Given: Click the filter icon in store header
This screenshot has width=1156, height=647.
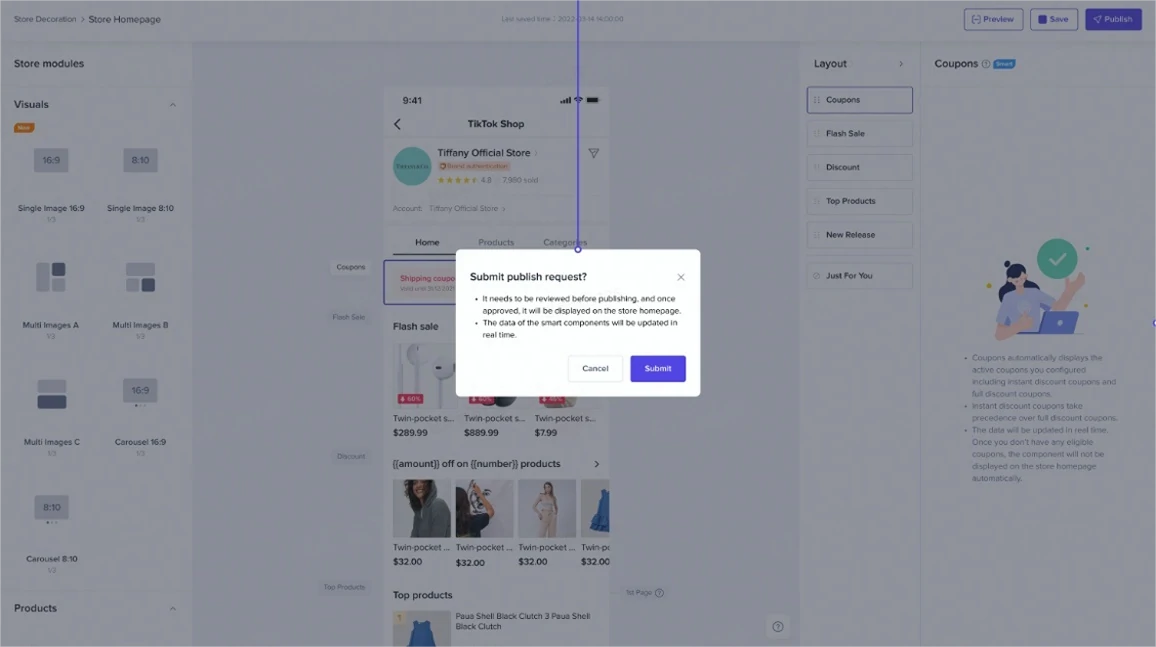Looking at the screenshot, I should (x=593, y=153).
